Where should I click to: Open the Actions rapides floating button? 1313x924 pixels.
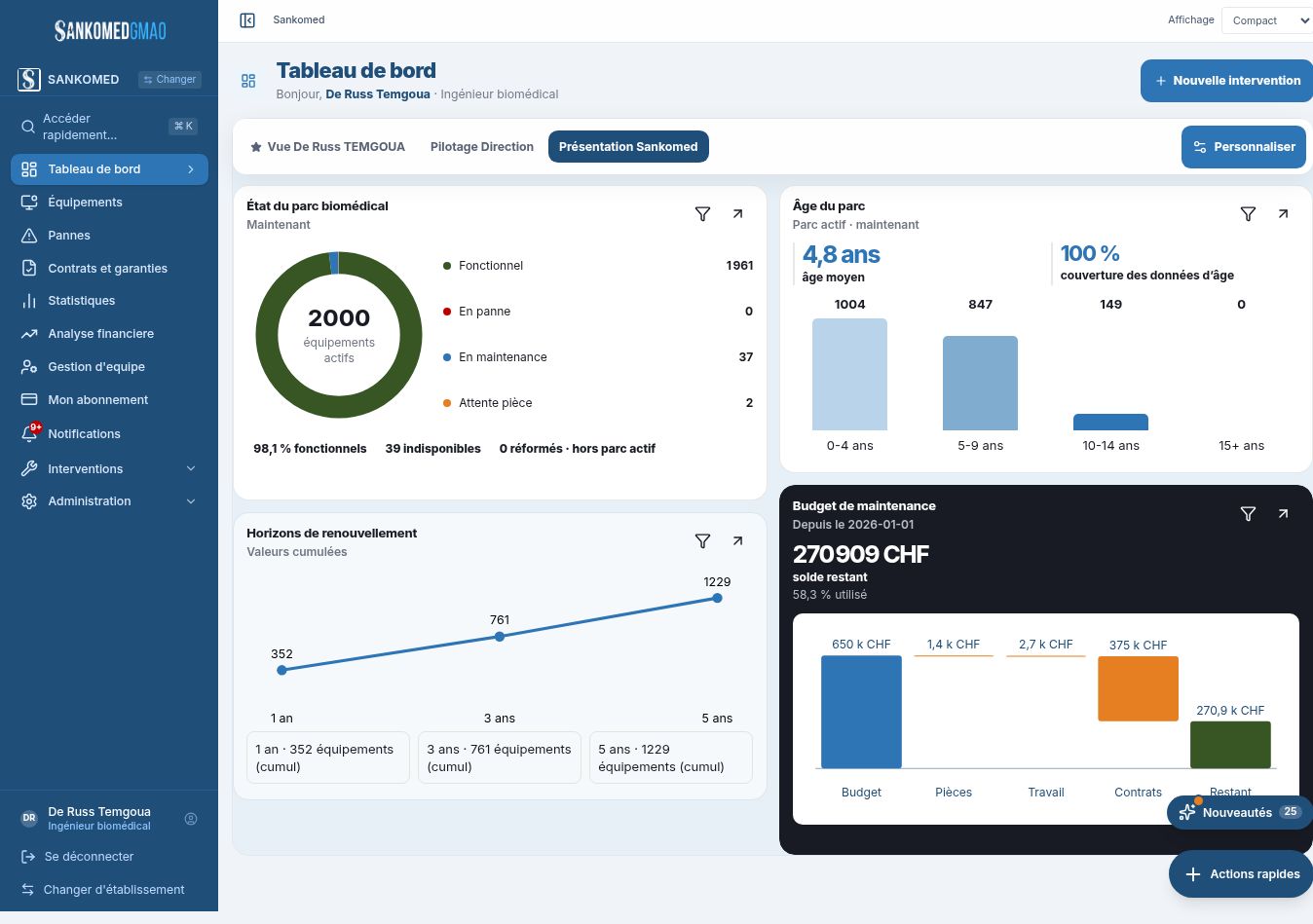[x=1242, y=874]
